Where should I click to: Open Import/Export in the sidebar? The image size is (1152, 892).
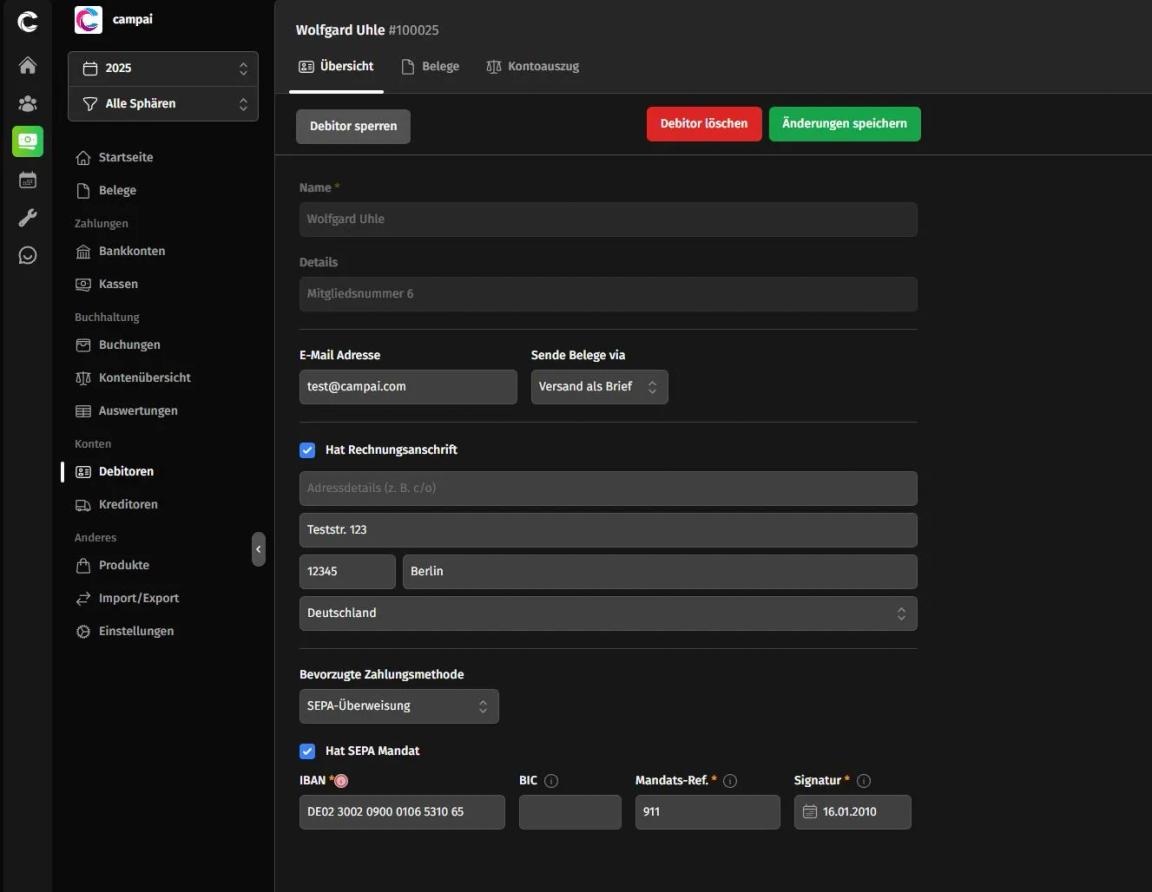[127, 598]
